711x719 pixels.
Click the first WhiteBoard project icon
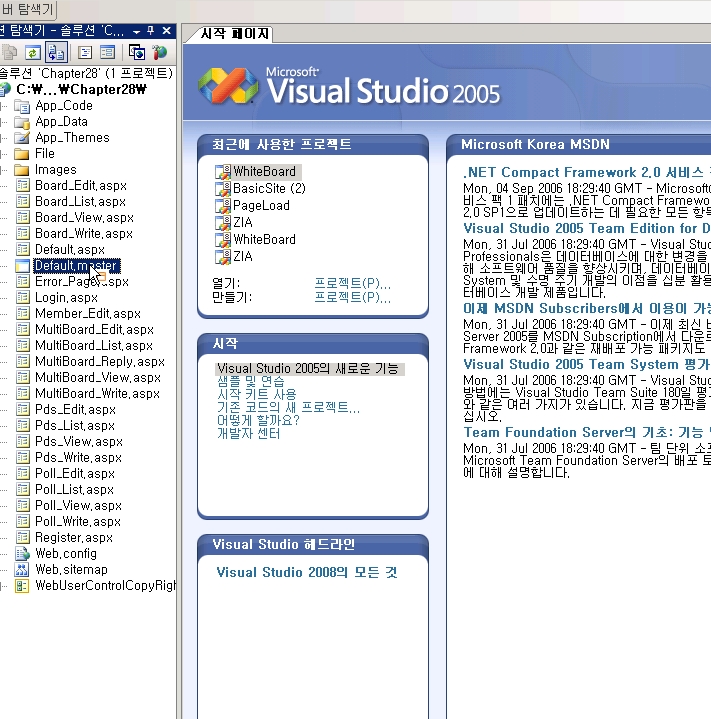tap(223, 172)
